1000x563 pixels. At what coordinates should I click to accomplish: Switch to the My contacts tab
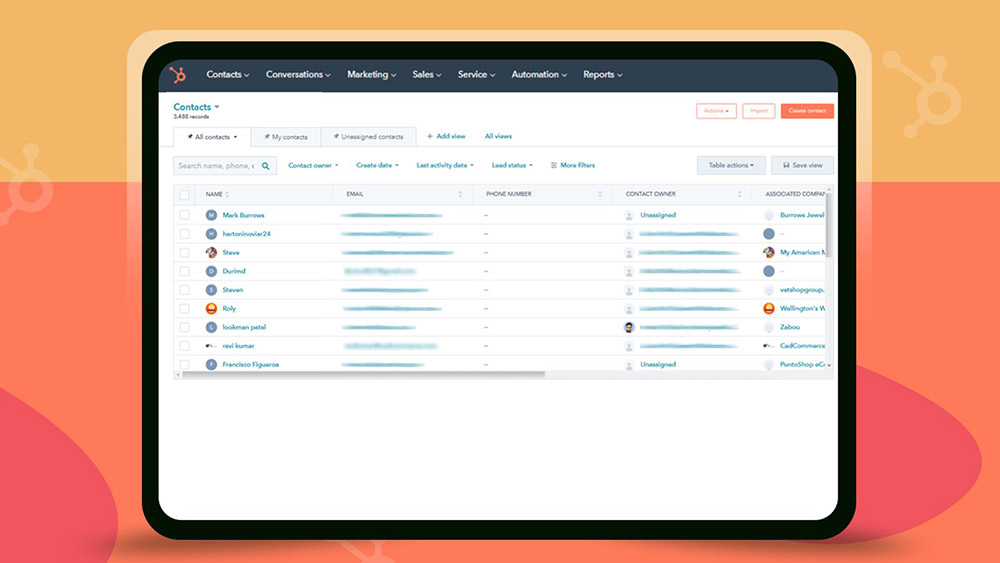tap(285, 136)
